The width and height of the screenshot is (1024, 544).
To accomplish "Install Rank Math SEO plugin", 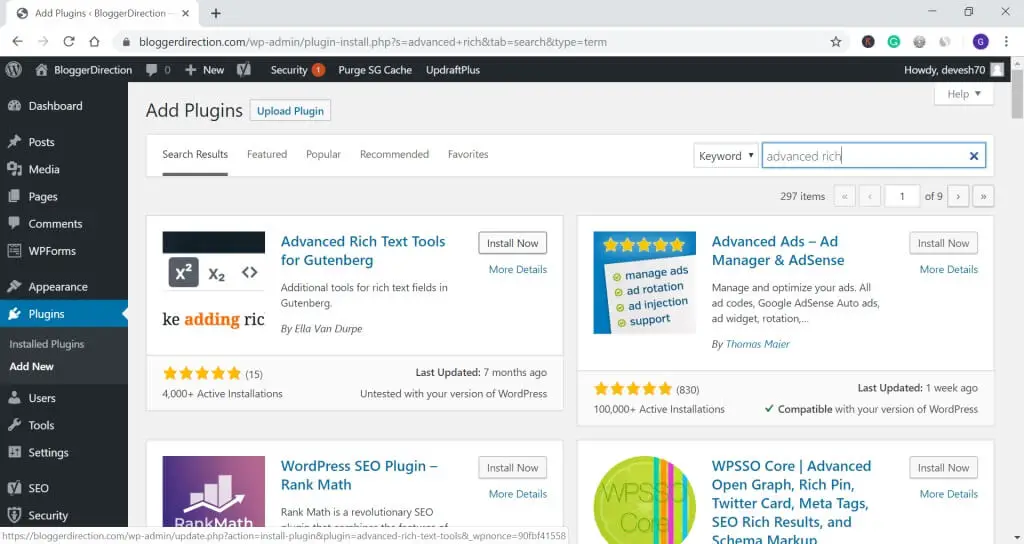I will click(x=512, y=468).
